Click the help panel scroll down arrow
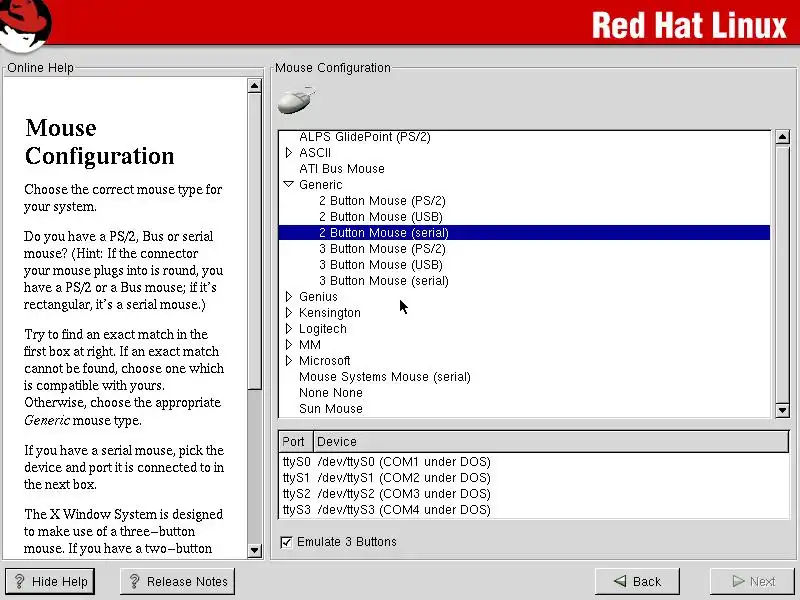Screen dimensions: 800x600 point(254,550)
